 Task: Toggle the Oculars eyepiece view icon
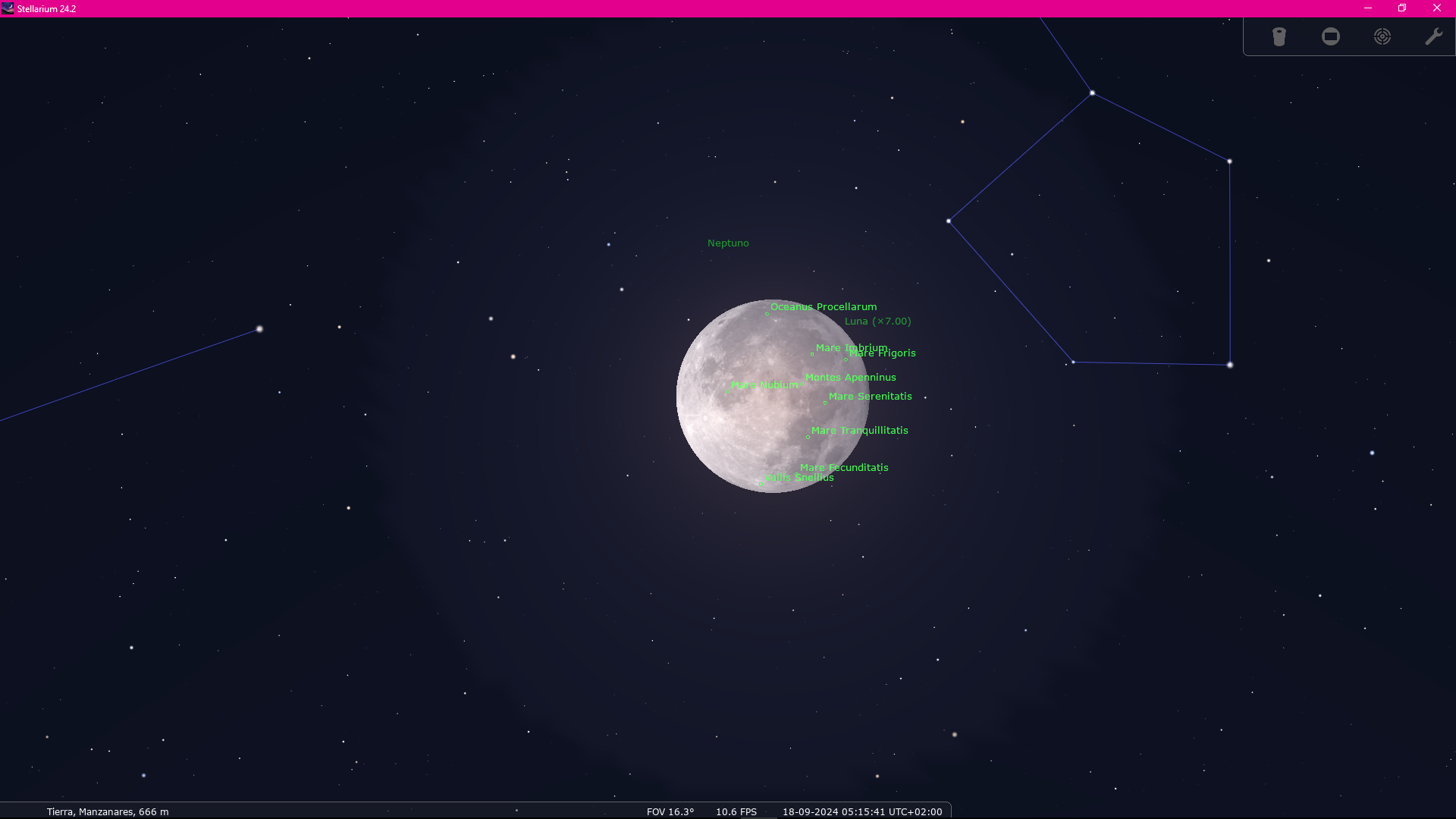pos(1279,36)
